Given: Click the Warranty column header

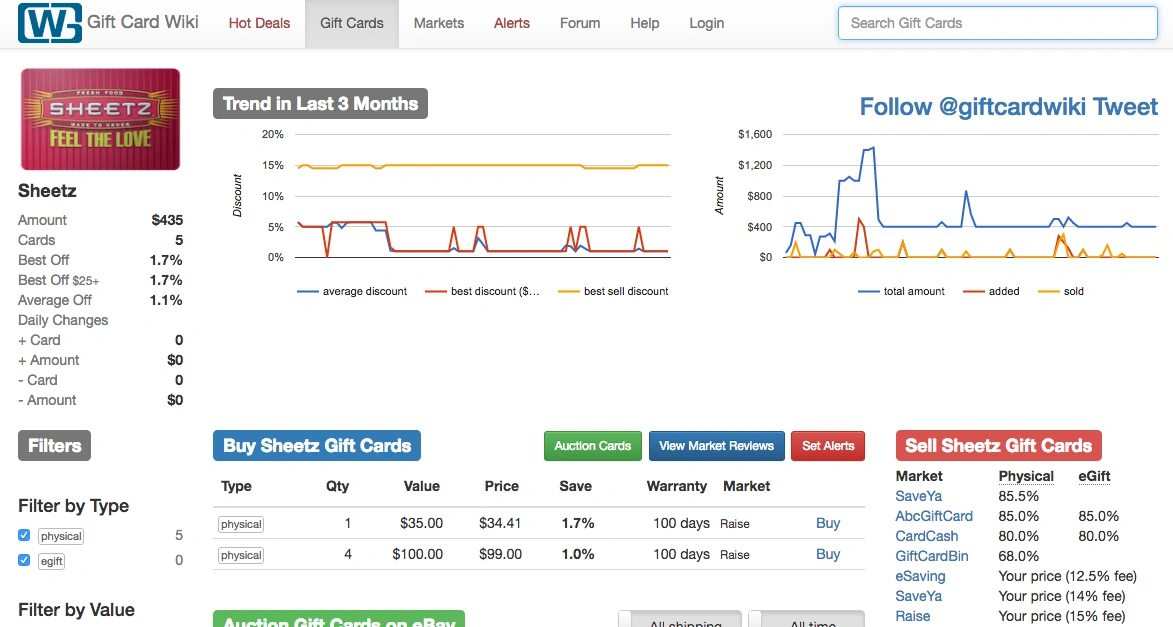Looking at the screenshot, I should pos(676,486).
